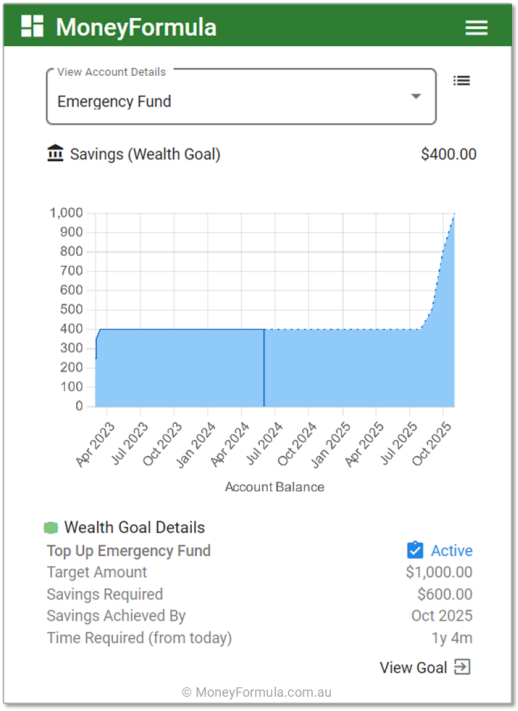Open the hamburger menu
The width and height of the screenshot is (518, 711).
click(x=476, y=28)
